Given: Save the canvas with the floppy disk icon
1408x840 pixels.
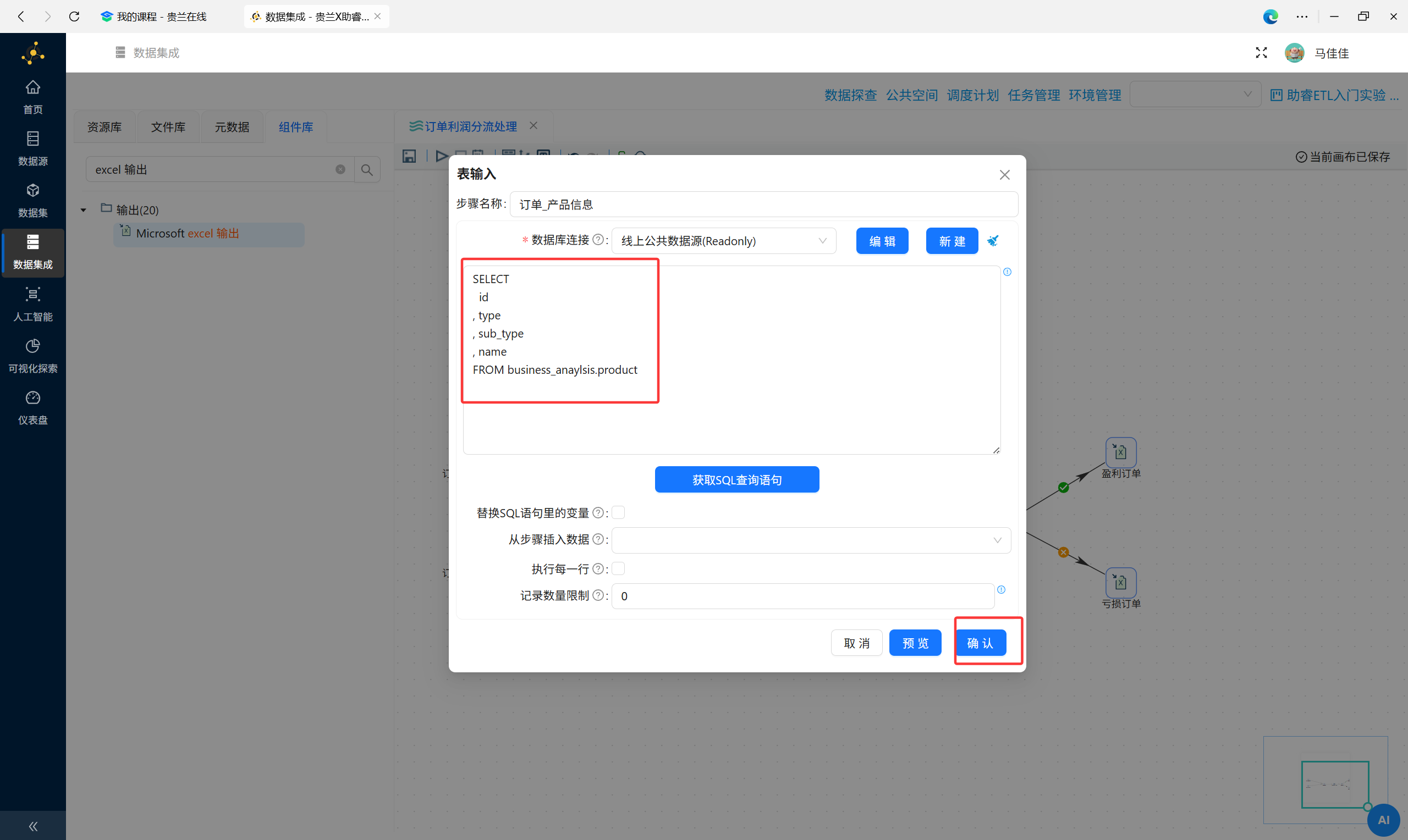Looking at the screenshot, I should click(409, 156).
